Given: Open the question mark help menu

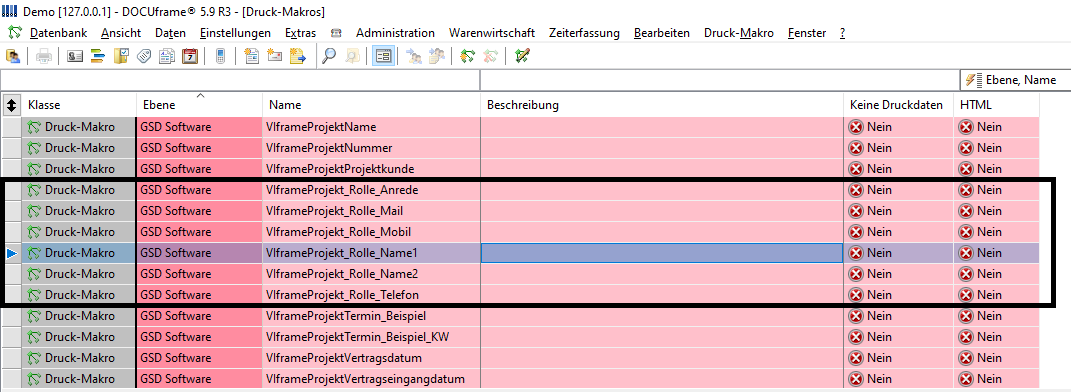Looking at the screenshot, I should 842,33.
